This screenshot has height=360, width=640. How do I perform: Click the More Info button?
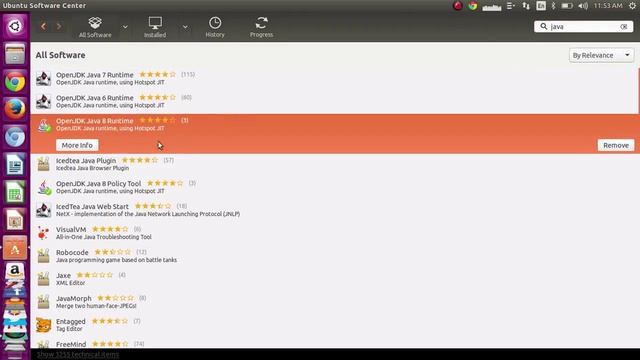(x=77, y=145)
